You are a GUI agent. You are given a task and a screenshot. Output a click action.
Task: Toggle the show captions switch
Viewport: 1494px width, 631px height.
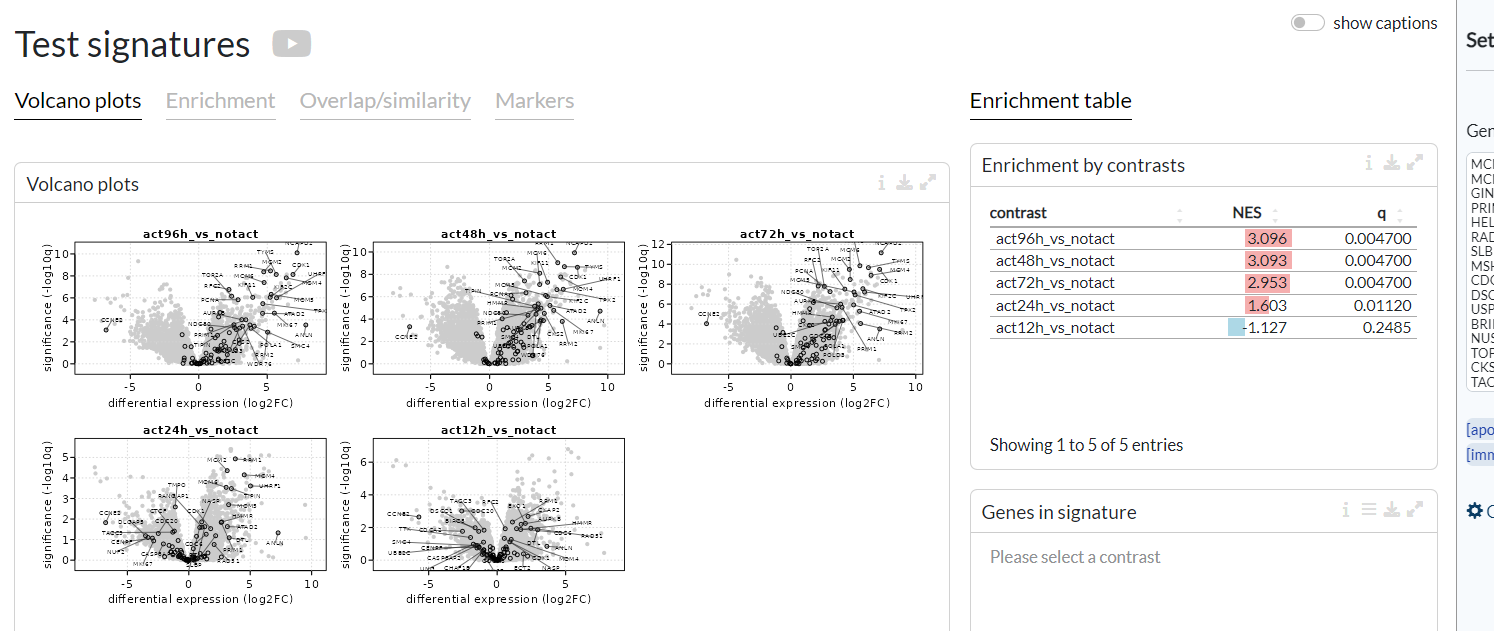coord(1307,21)
